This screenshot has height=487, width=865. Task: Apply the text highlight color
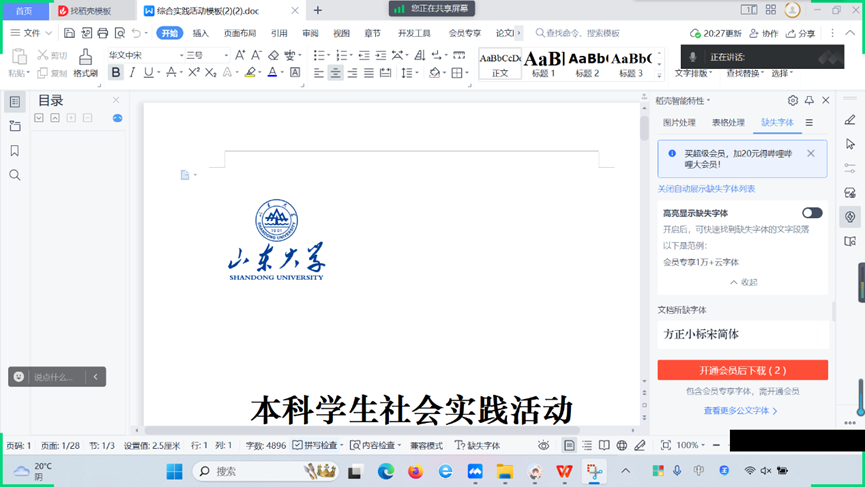[x=250, y=72]
